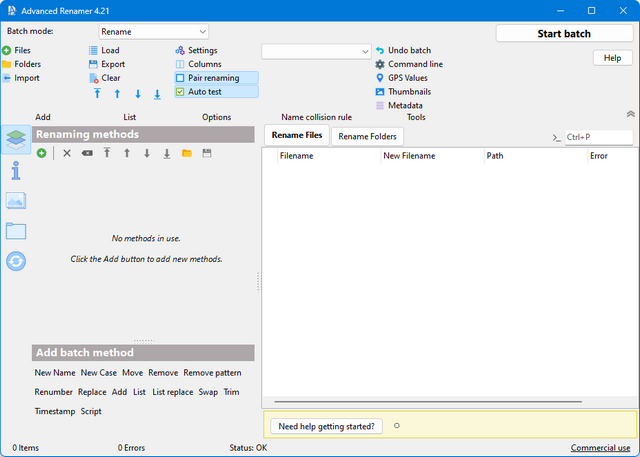Add Swap batch method
This screenshot has width=640, height=457.
pos(208,392)
